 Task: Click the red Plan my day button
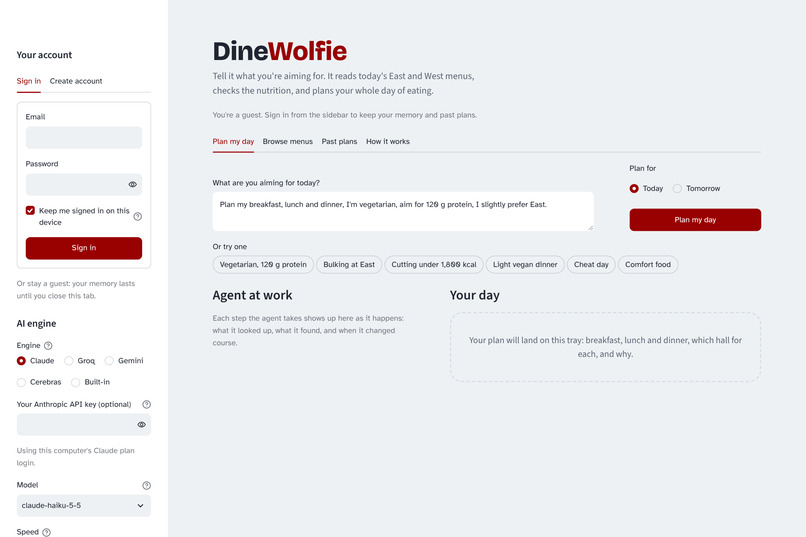(x=695, y=220)
